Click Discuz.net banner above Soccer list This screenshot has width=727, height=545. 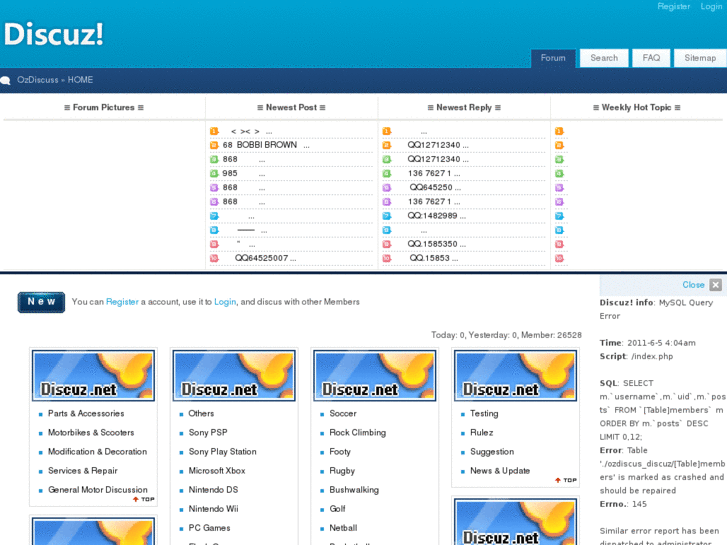point(375,375)
